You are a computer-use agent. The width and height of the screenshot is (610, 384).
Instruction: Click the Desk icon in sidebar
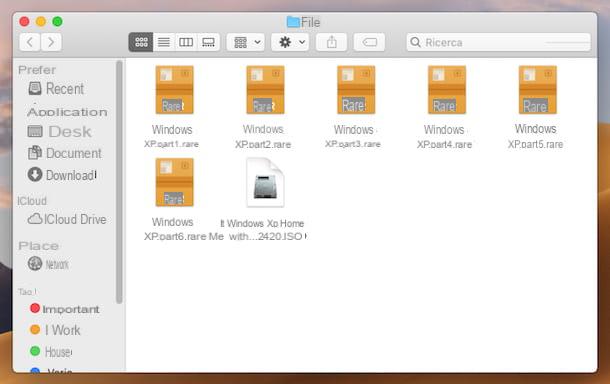[x=35, y=131]
